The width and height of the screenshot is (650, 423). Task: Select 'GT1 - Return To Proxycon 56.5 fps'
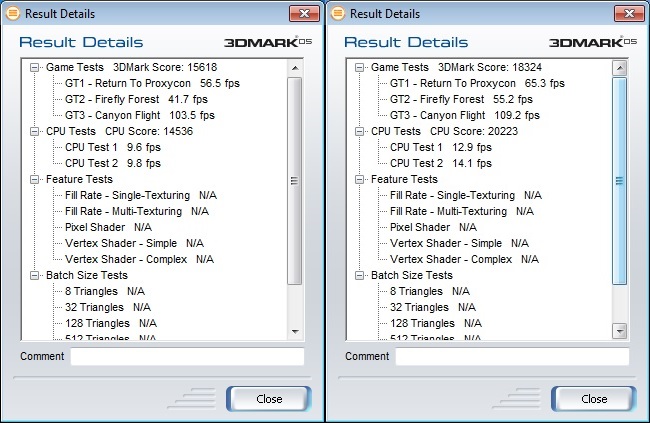click(x=152, y=83)
